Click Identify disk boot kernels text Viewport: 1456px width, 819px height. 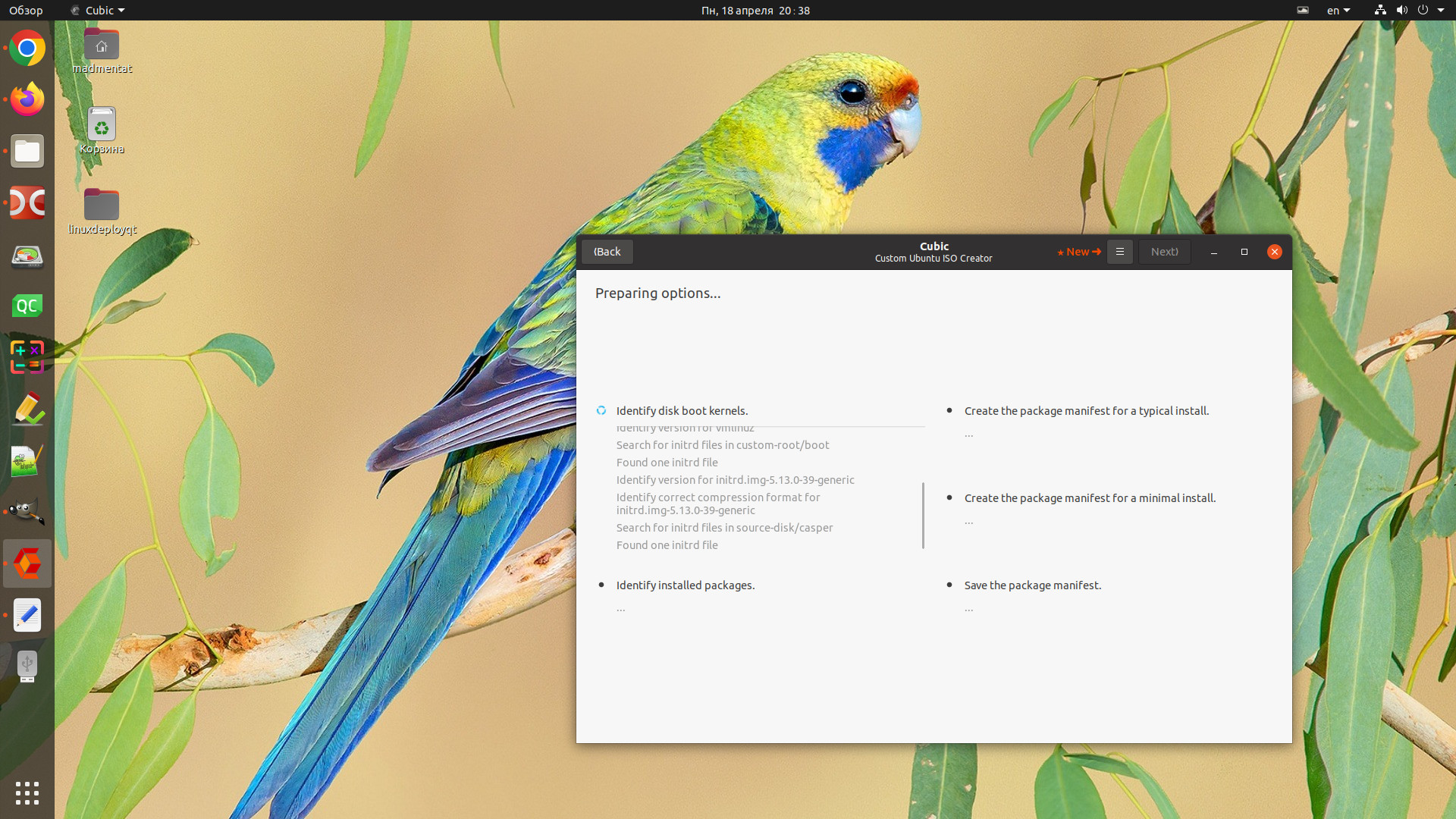[682, 410]
